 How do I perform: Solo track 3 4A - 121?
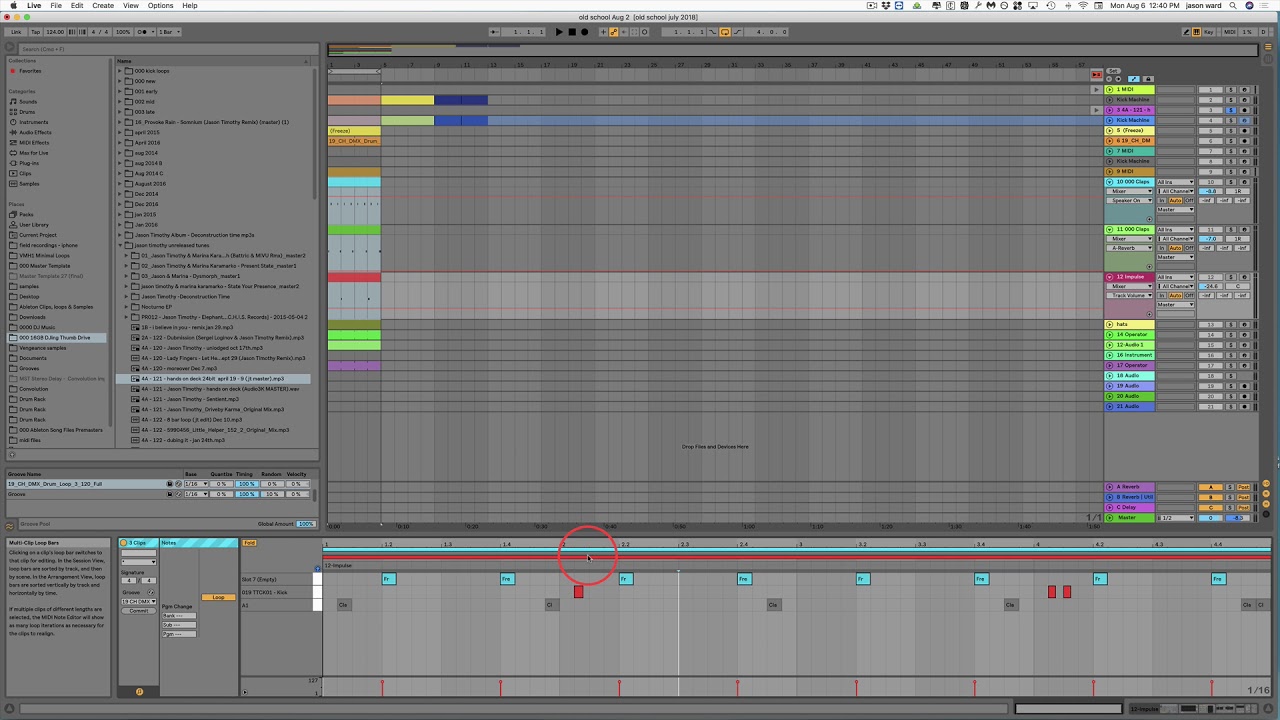point(1231,110)
